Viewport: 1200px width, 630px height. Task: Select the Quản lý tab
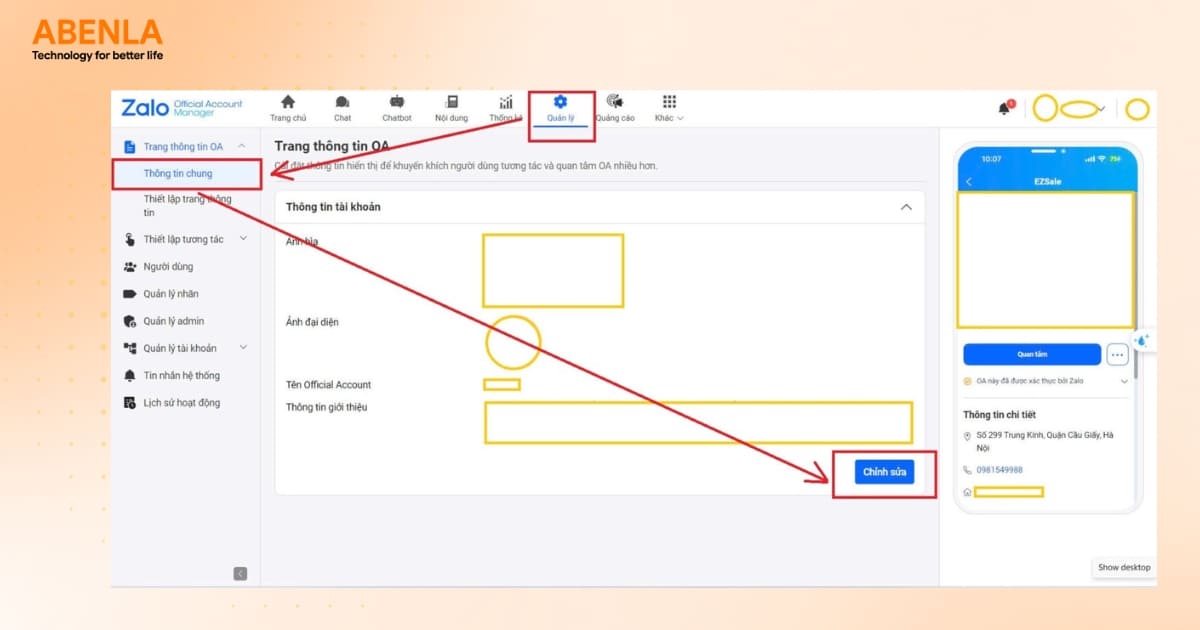(x=560, y=108)
